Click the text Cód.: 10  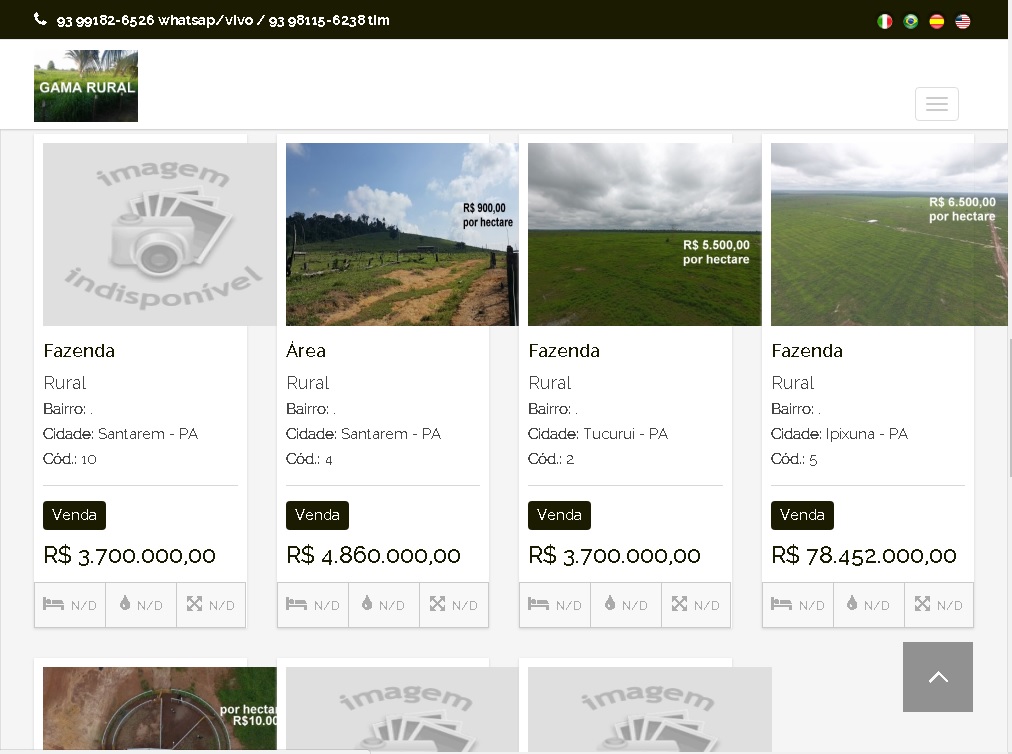pyautogui.click(x=70, y=459)
